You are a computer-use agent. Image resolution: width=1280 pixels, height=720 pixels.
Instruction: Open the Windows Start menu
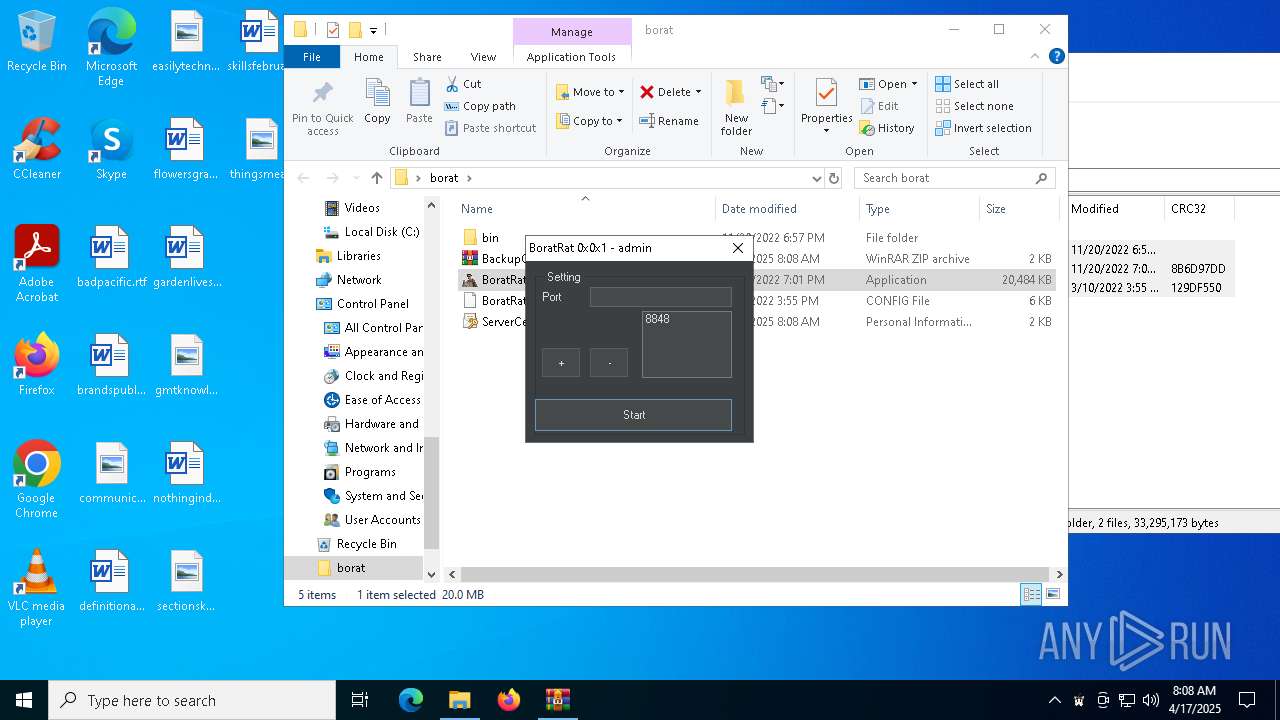coord(24,700)
